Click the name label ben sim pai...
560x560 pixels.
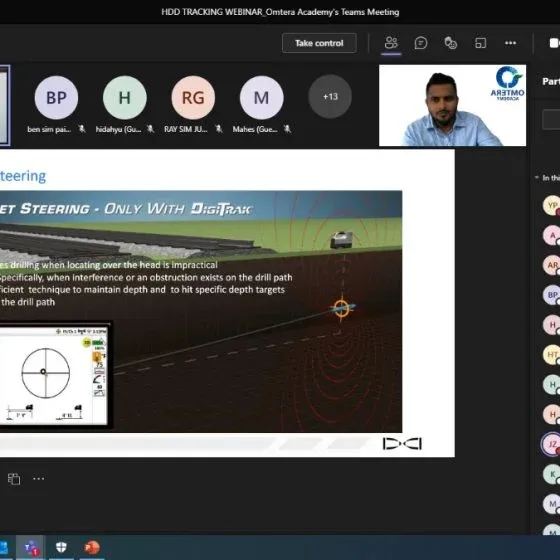coord(49,129)
